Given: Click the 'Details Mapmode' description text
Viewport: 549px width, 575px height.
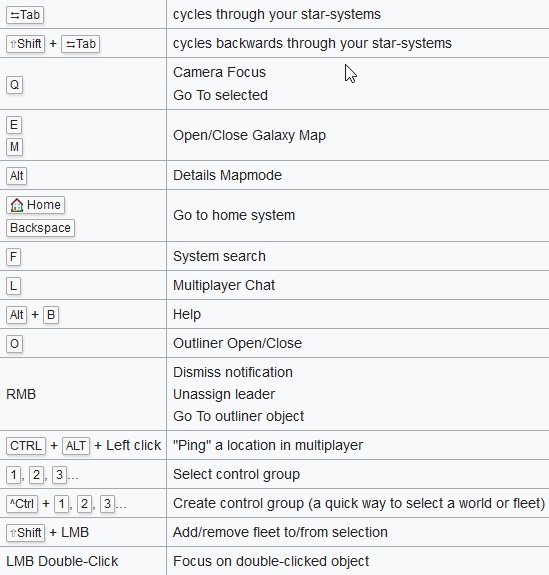Looking at the screenshot, I should 227,175.
